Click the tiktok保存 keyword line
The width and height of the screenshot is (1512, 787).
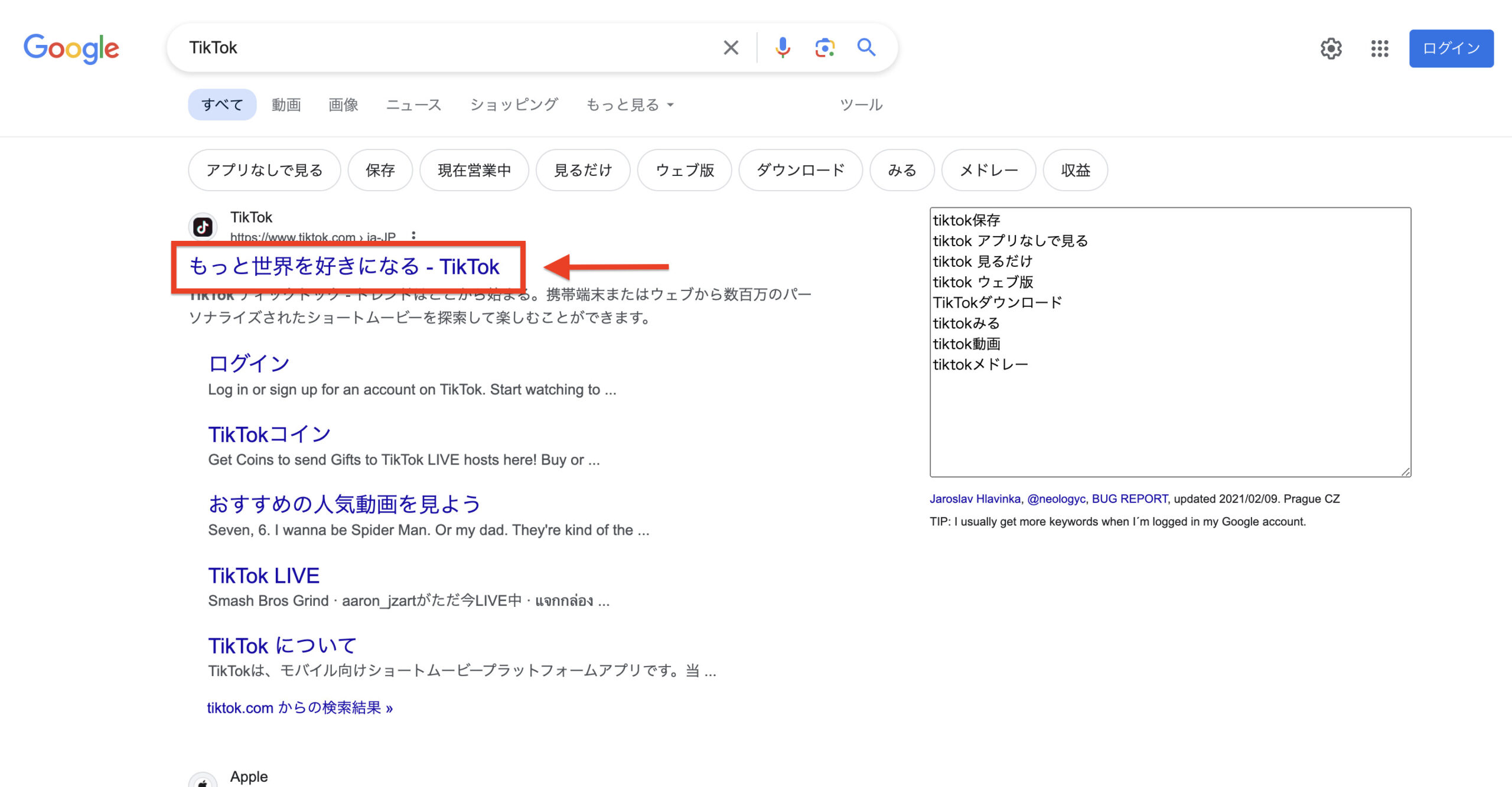966,220
